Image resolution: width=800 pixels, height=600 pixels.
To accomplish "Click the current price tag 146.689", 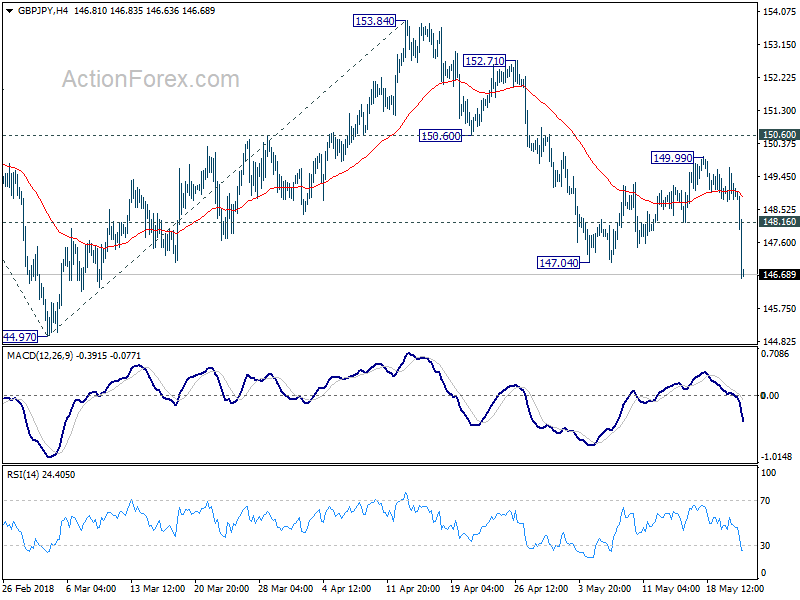I will (x=779, y=275).
